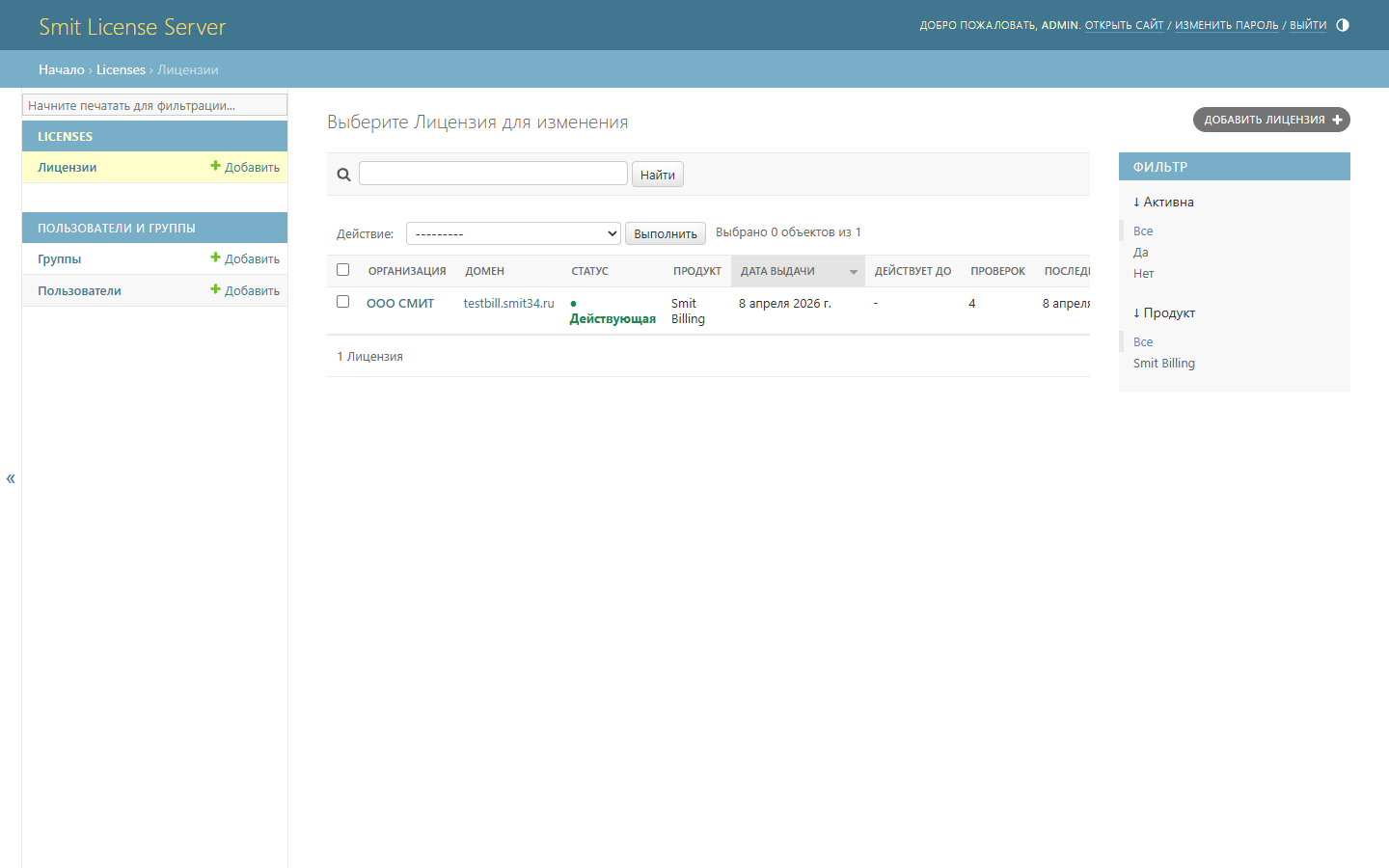Viewport: 1389px width, 868px height.
Task: Tick the checkbox for ООО СМИТ row
Action: [342, 302]
